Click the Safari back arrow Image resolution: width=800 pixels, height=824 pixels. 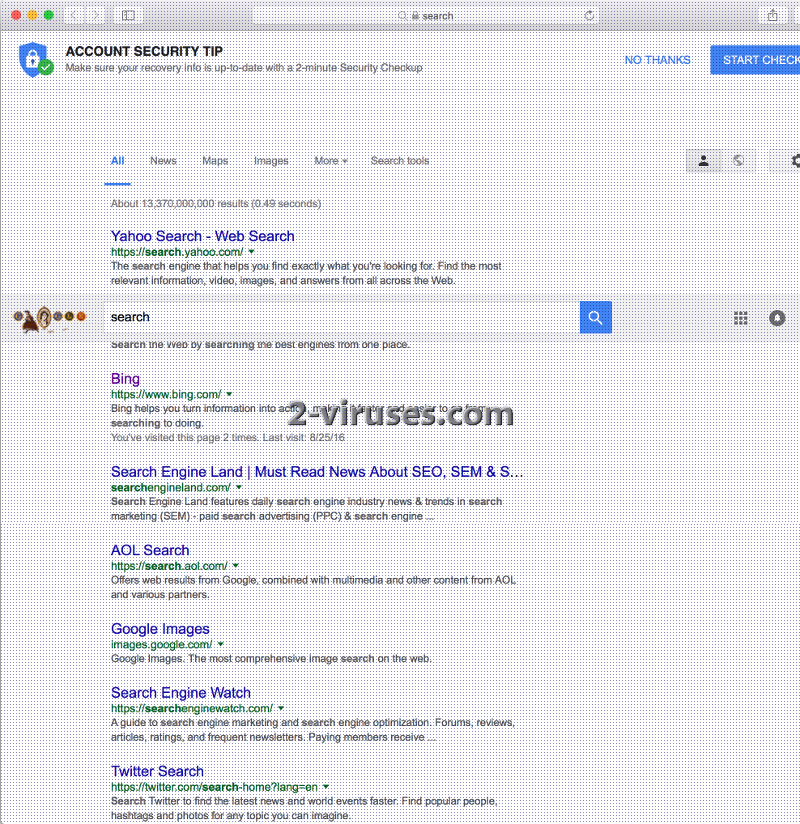click(x=74, y=16)
